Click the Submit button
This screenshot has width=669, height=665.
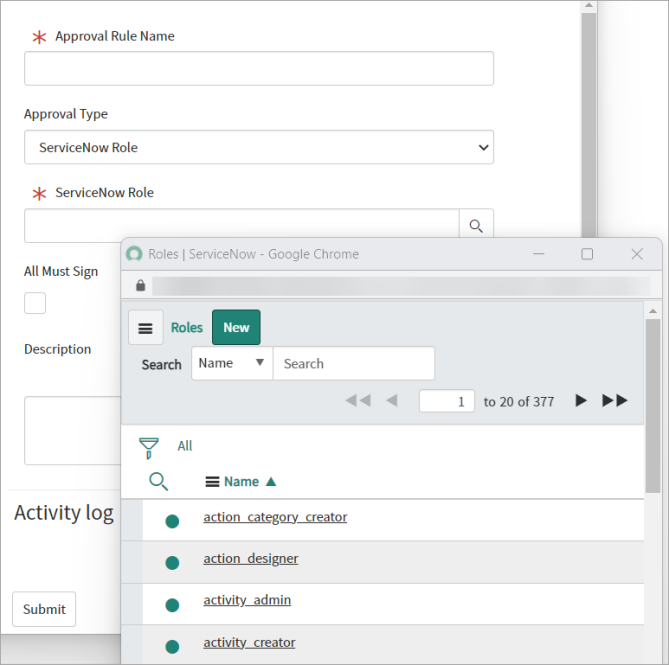(44, 609)
